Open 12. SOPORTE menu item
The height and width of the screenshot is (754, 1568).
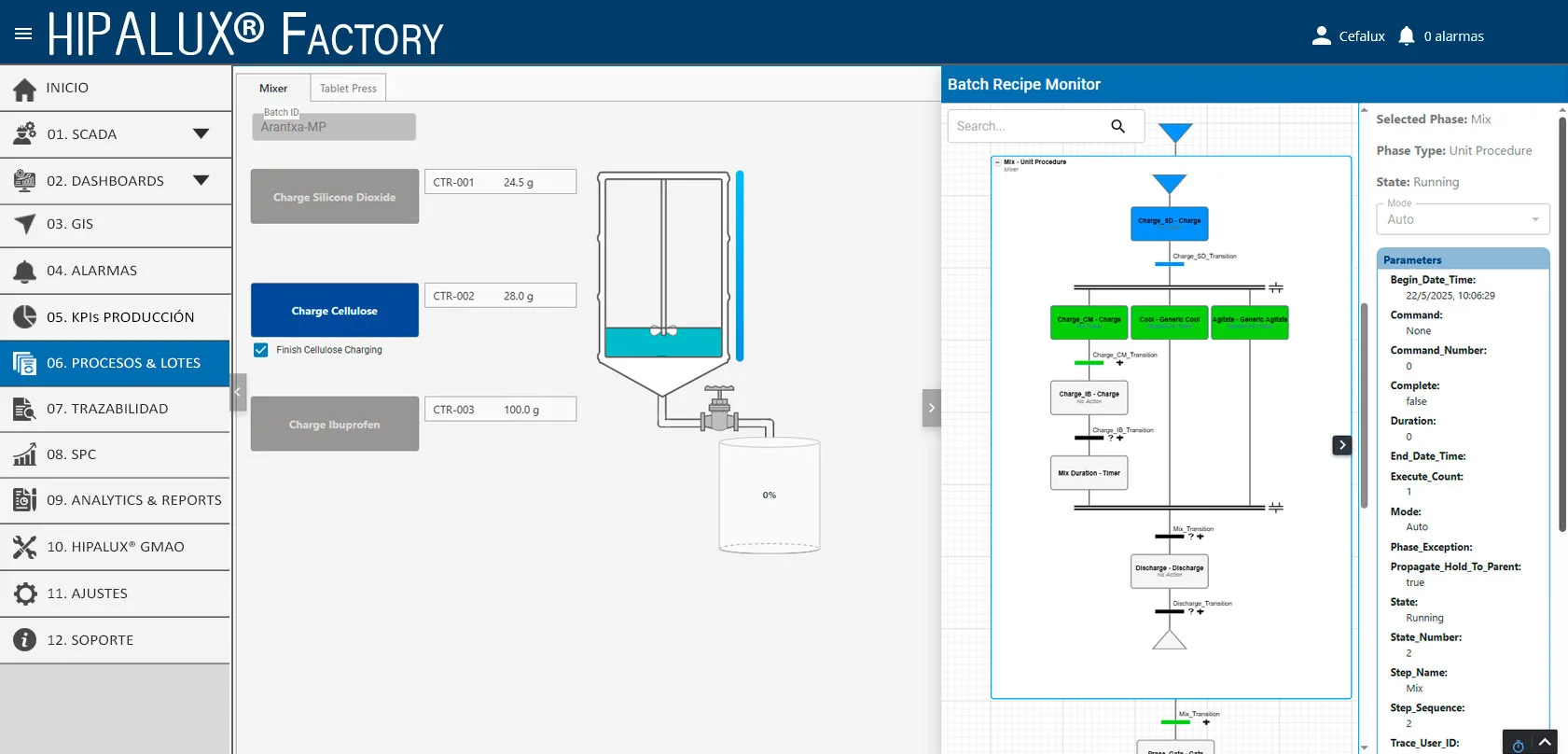tap(116, 640)
